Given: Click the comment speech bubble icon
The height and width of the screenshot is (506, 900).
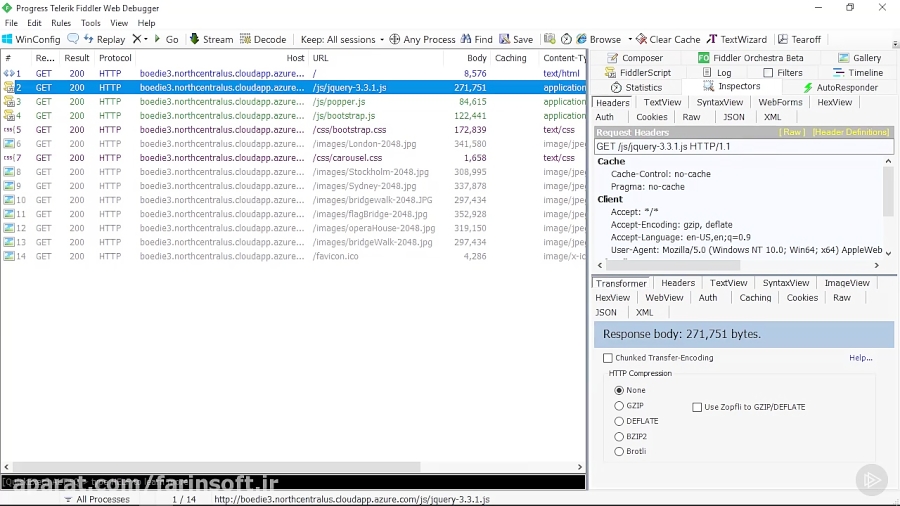Looking at the screenshot, I should (73, 39).
